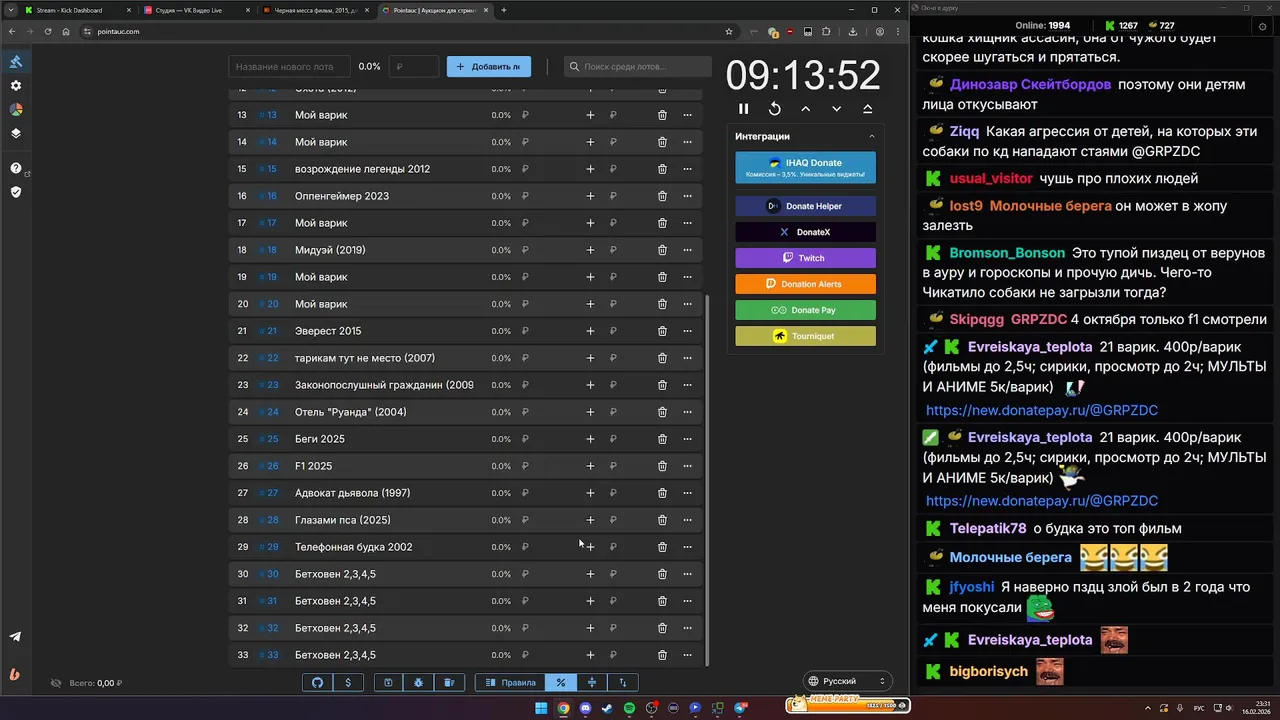Connect the Twitch integration
The image size is (1280, 720).
(x=805, y=258)
